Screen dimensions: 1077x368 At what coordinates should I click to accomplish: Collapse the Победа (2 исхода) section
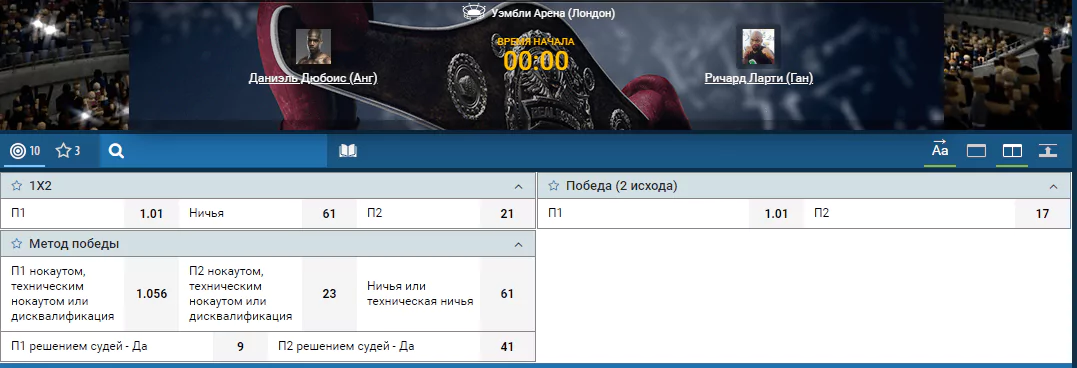(1054, 186)
